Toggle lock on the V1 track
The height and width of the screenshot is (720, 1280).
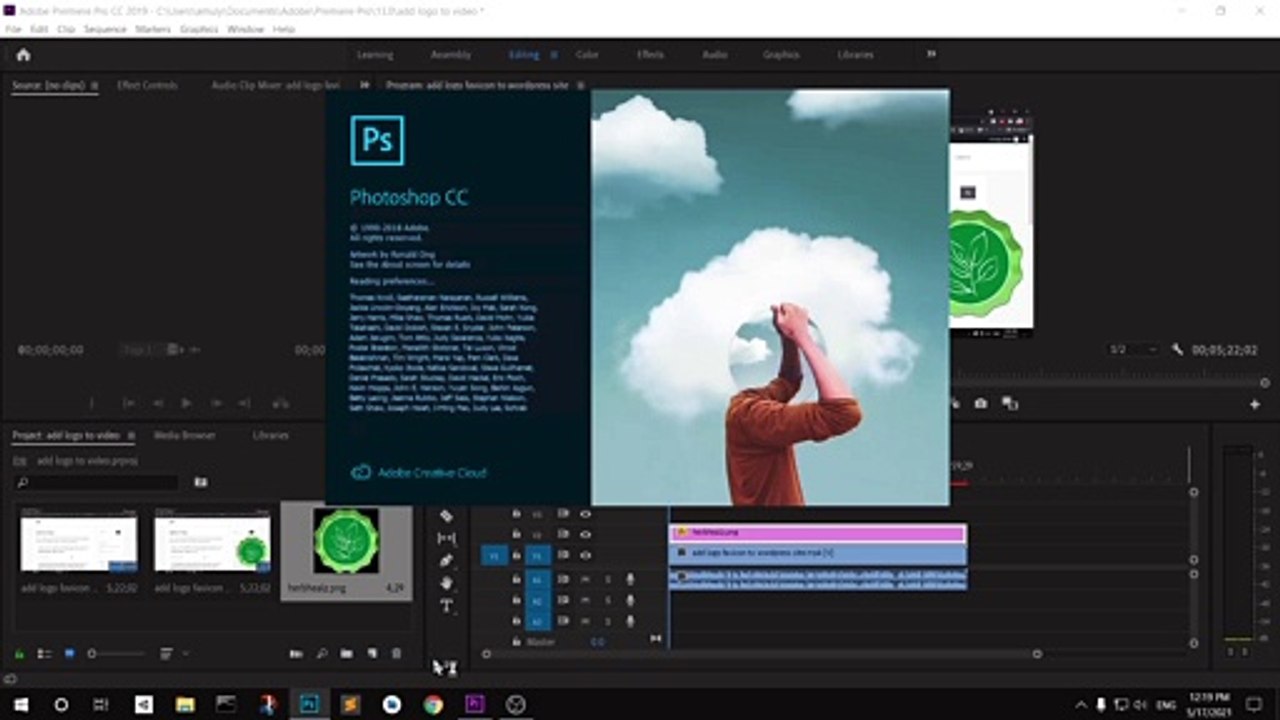517,555
